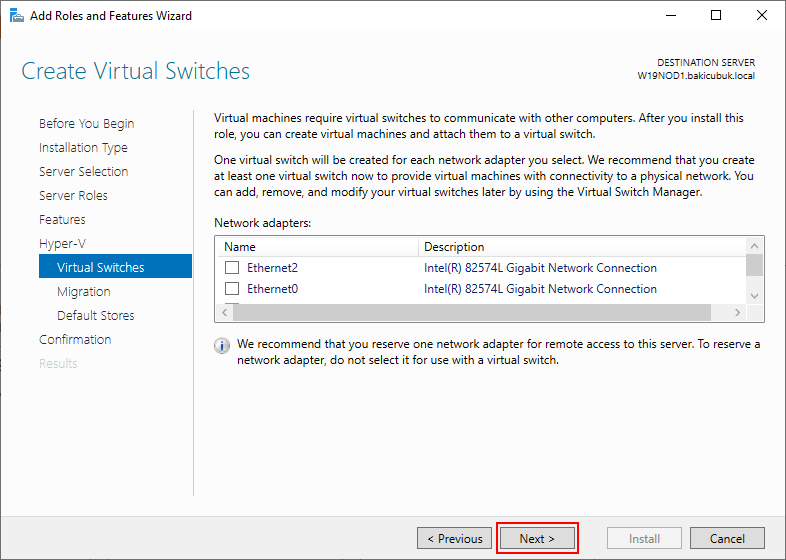786x560 pixels.
Task: Click the horizontal scrollbar left arrow
Action: pos(224,313)
